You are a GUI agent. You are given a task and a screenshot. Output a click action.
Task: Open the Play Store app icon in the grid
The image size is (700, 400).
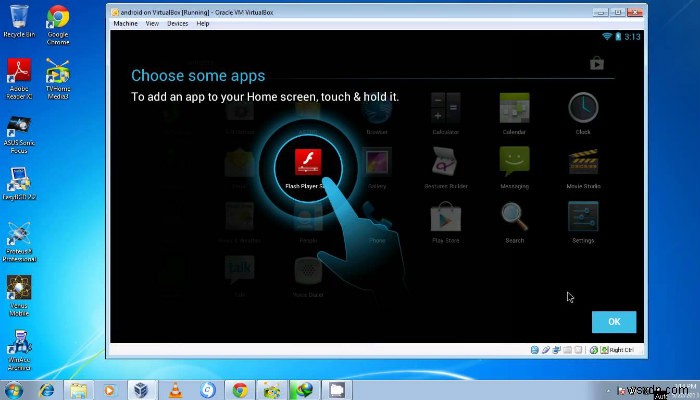point(446,217)
